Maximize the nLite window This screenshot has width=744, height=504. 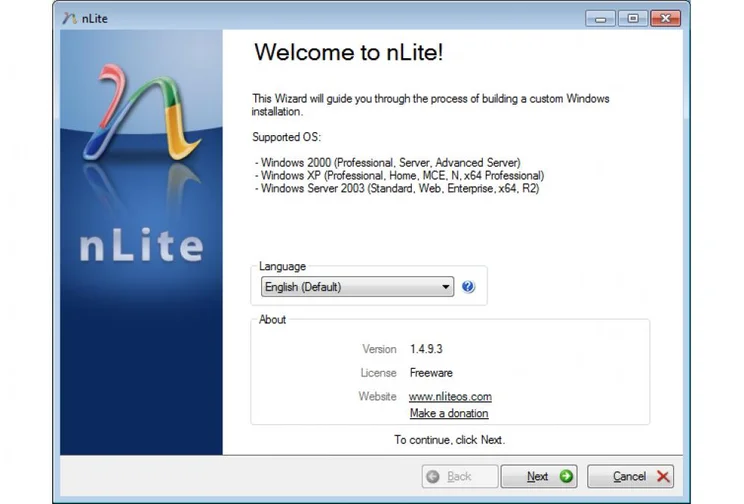(632, 19)
